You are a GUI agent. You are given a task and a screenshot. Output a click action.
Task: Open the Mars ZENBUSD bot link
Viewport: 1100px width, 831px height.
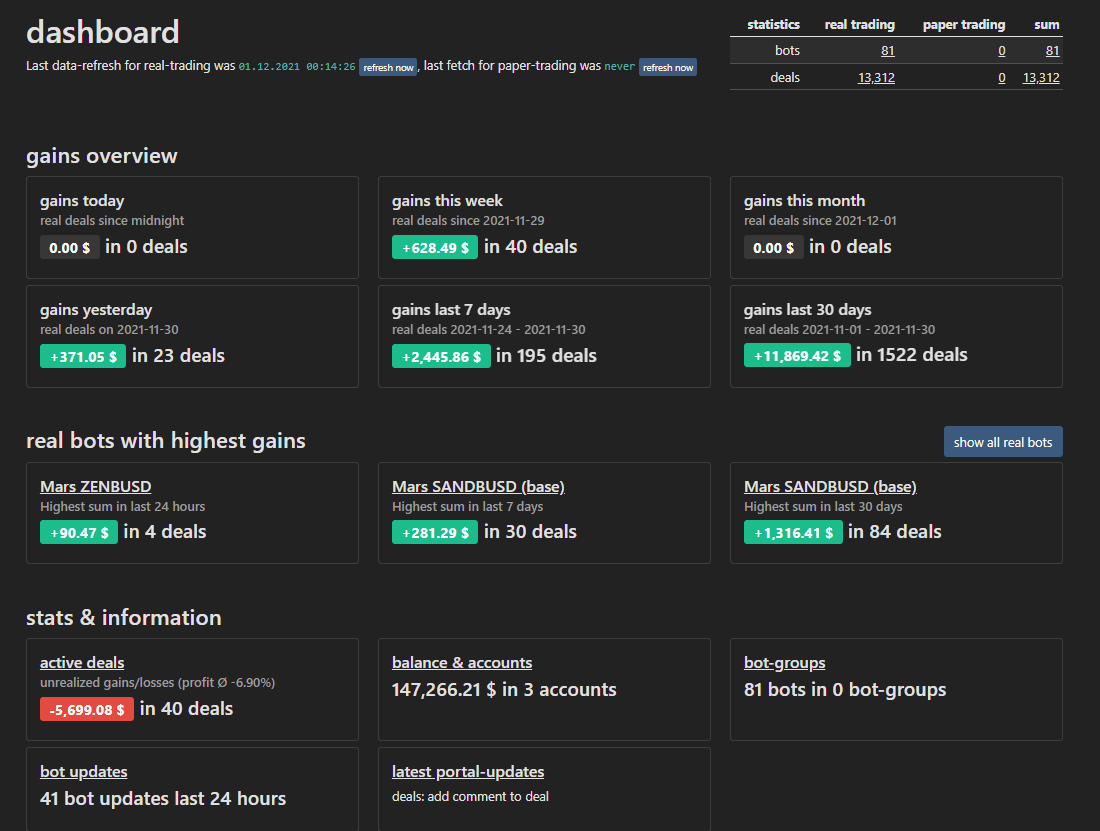tap(95, 487)
